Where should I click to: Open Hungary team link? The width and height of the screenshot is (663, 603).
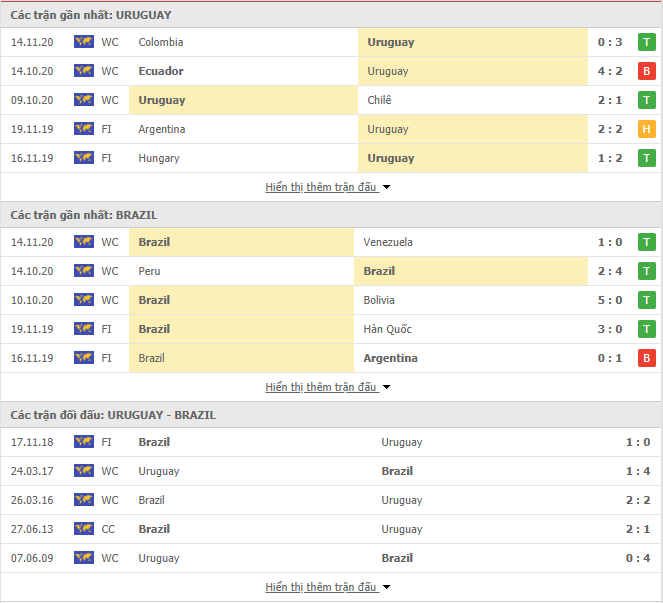[159, 158]
